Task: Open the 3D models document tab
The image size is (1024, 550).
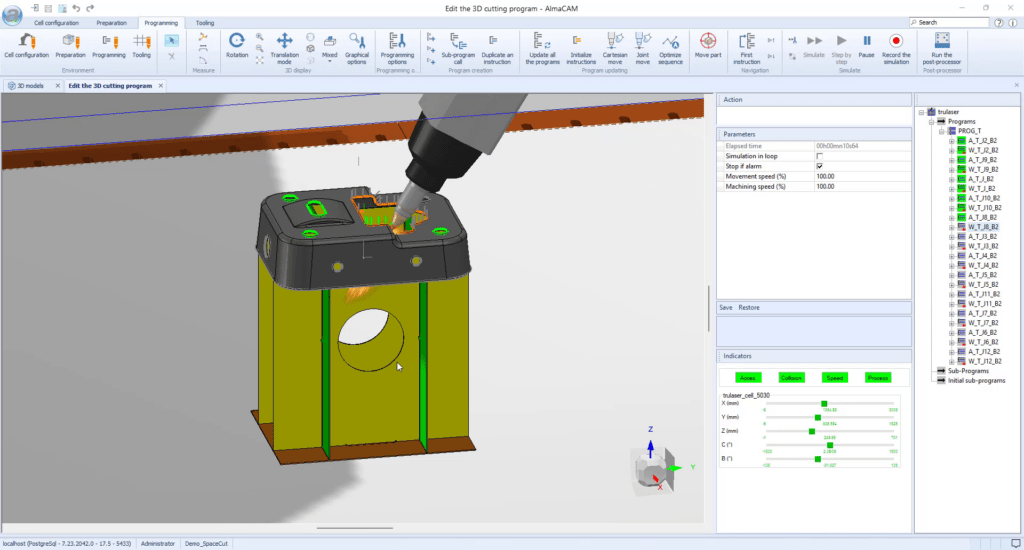Action: [32, 86]
